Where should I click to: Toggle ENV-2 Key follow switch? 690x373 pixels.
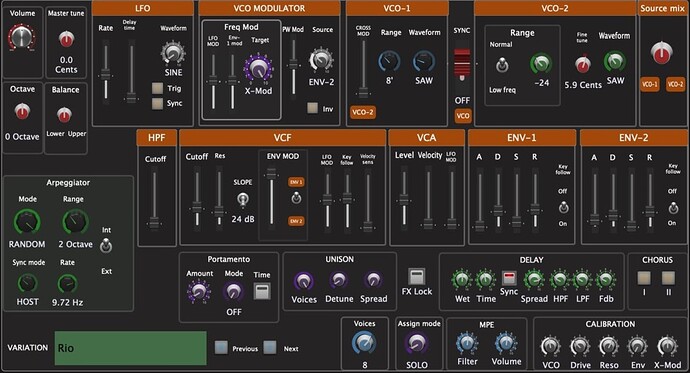[x=673, y=208]
